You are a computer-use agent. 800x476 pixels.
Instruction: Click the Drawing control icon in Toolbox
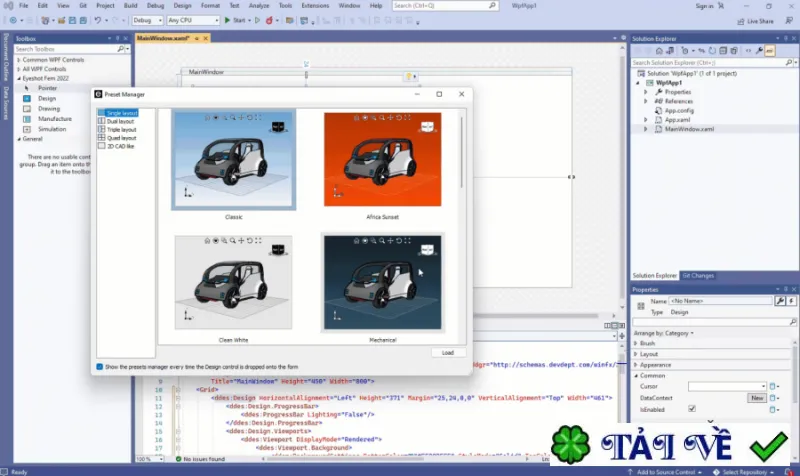coord(27,109)
